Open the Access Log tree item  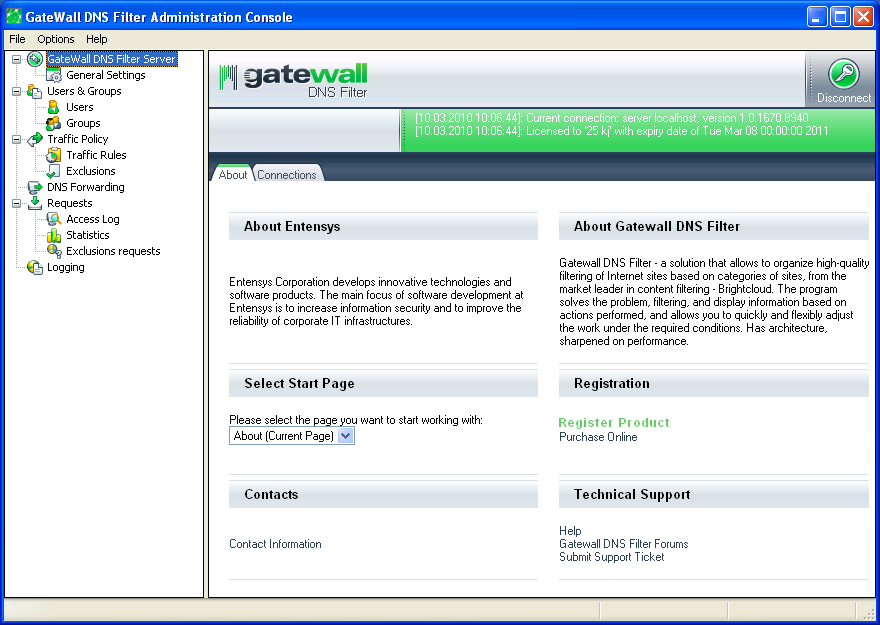pos(93,219)
